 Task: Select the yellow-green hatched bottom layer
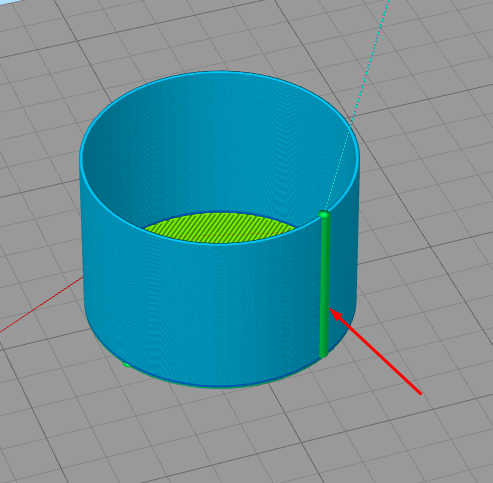coord(220,227)
